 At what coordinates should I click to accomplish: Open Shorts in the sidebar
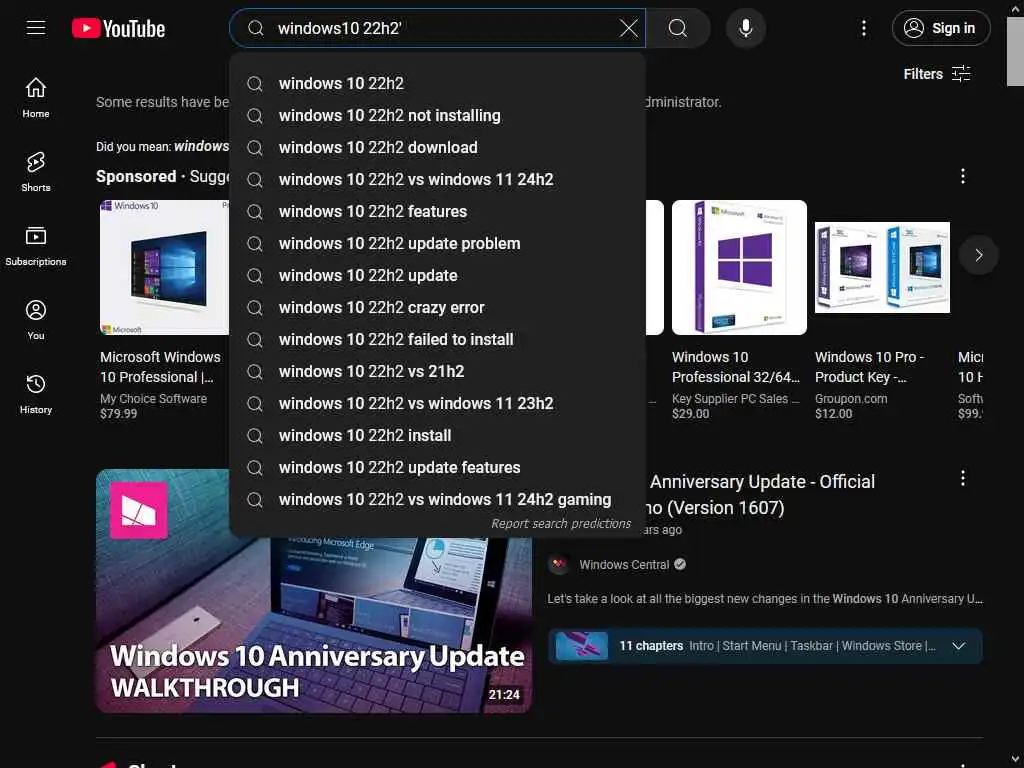(36, 171)
